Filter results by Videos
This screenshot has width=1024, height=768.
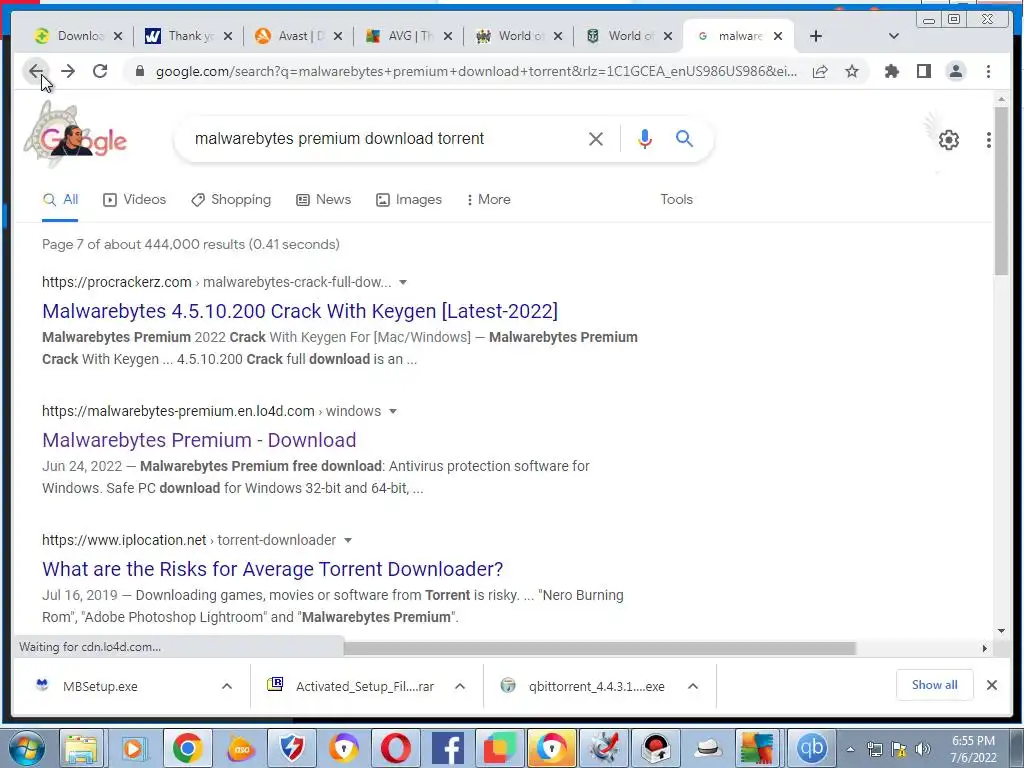click(135, 199)
